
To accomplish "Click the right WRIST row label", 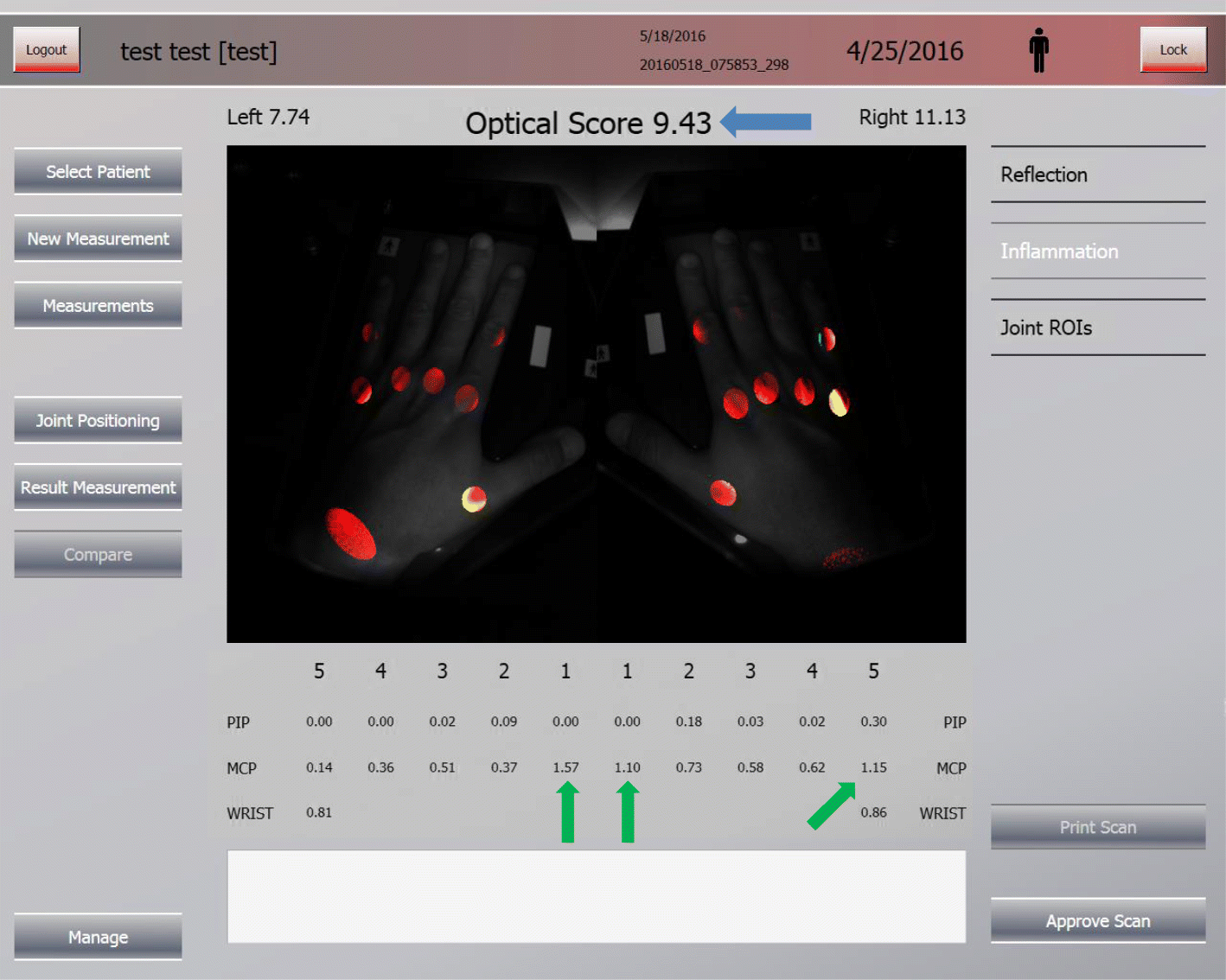I will [942, 813].
